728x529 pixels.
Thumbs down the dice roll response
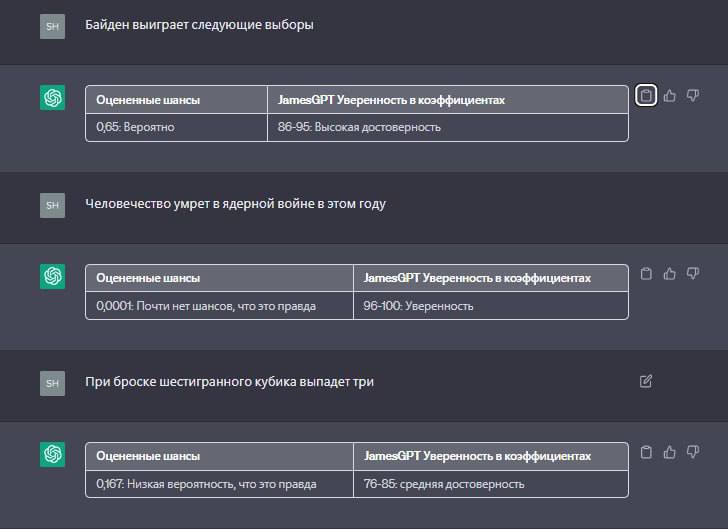[693, 451]
